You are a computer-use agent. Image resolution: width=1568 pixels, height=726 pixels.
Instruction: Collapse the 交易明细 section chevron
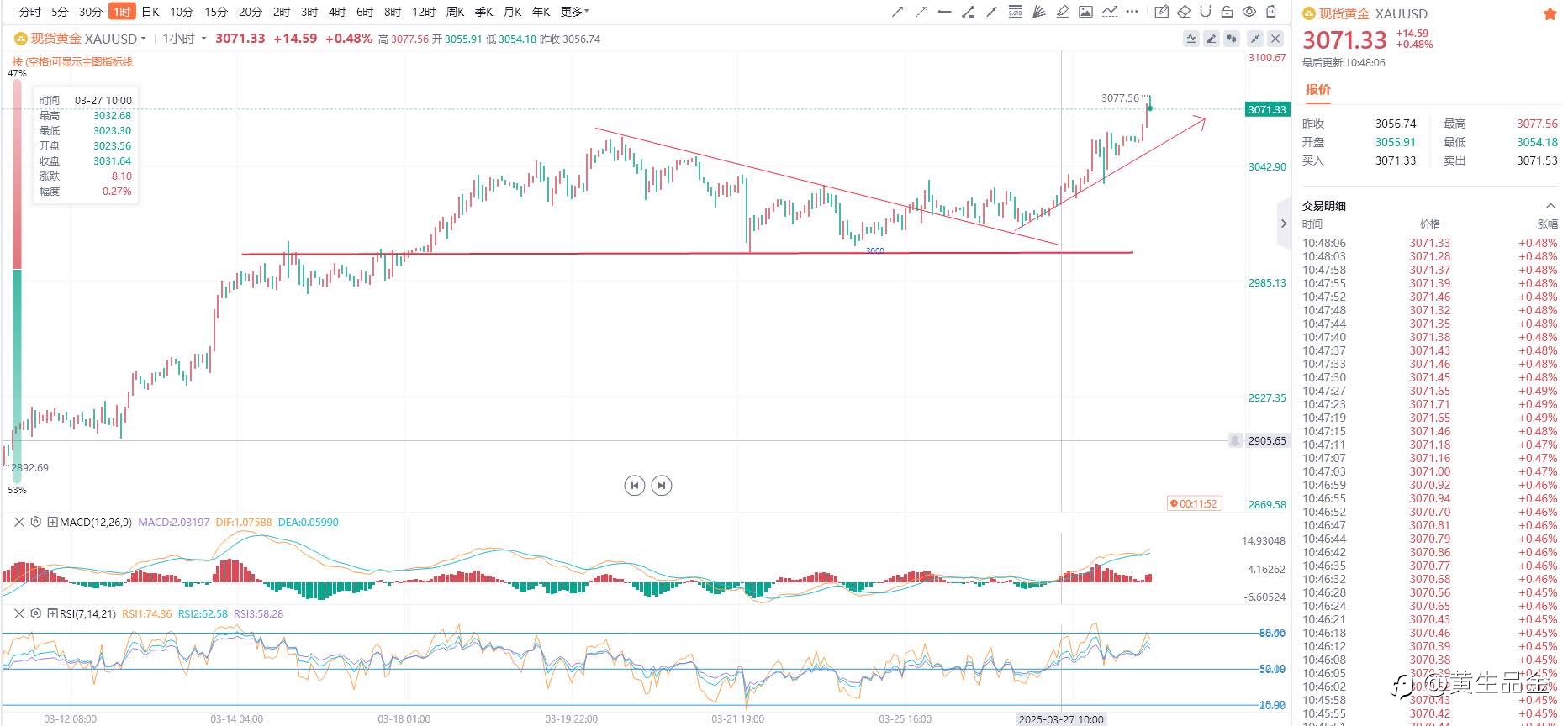[x=1550, y=206]
